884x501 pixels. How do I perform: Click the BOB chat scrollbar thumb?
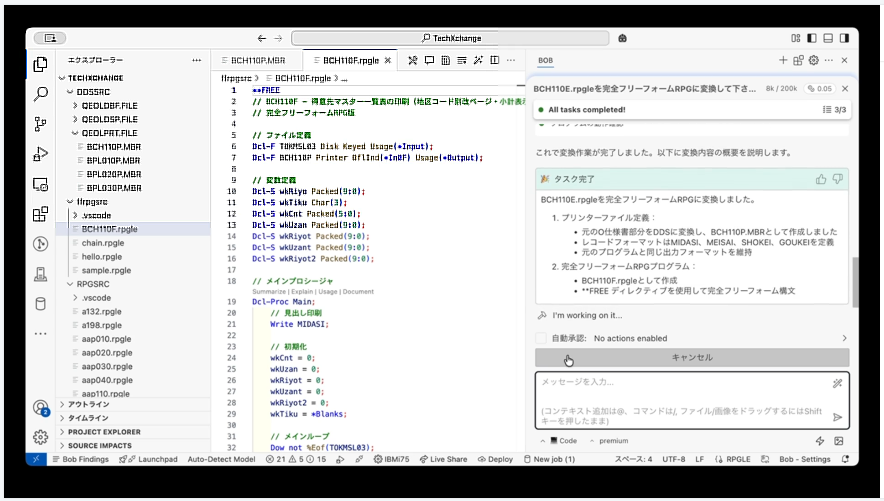pyautogui.click(x=855, y=282)
